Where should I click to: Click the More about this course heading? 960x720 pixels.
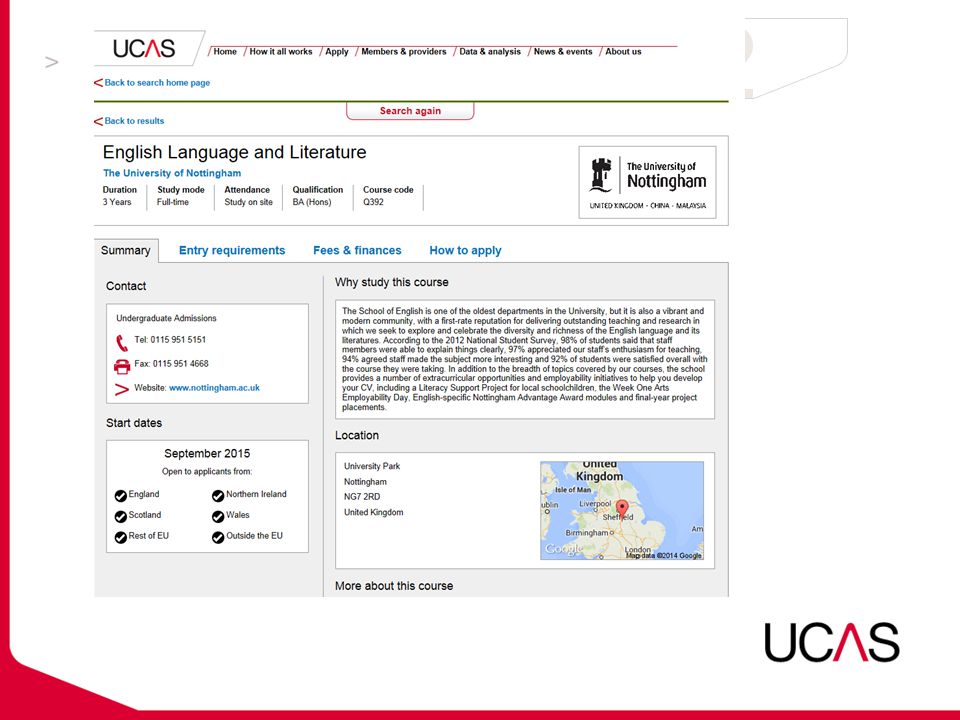pos(394,586)
